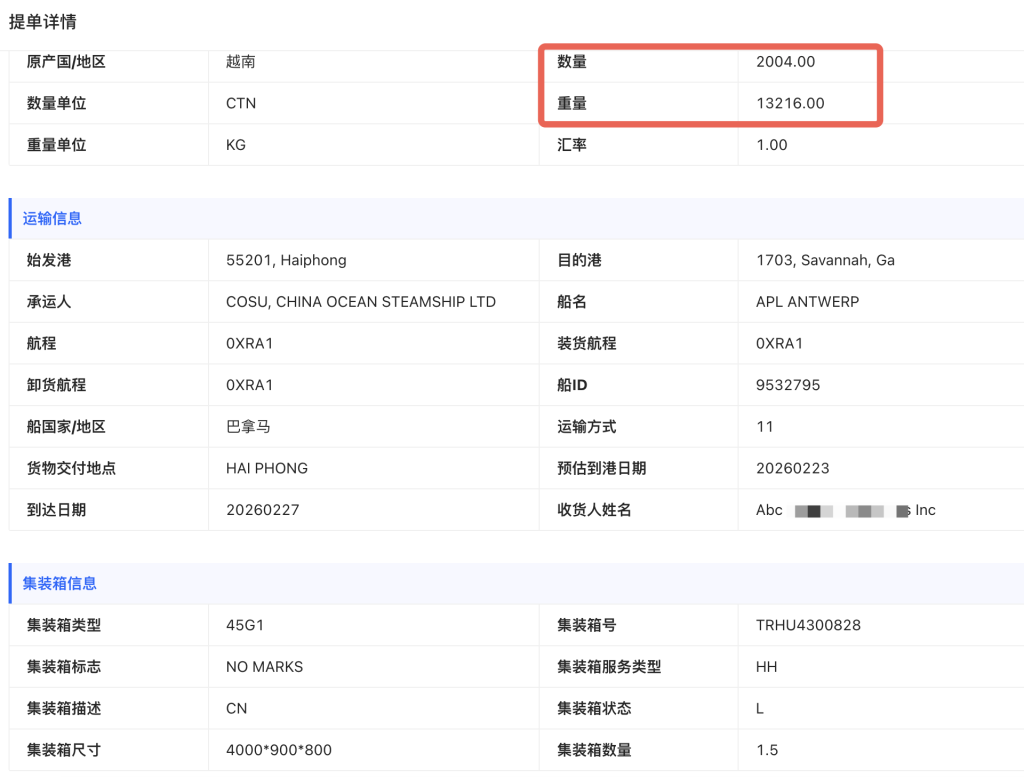Click the 集装箱标志 value NO MARKS
This screenshot has height=777, width=1024.
[x=264, y=667]
